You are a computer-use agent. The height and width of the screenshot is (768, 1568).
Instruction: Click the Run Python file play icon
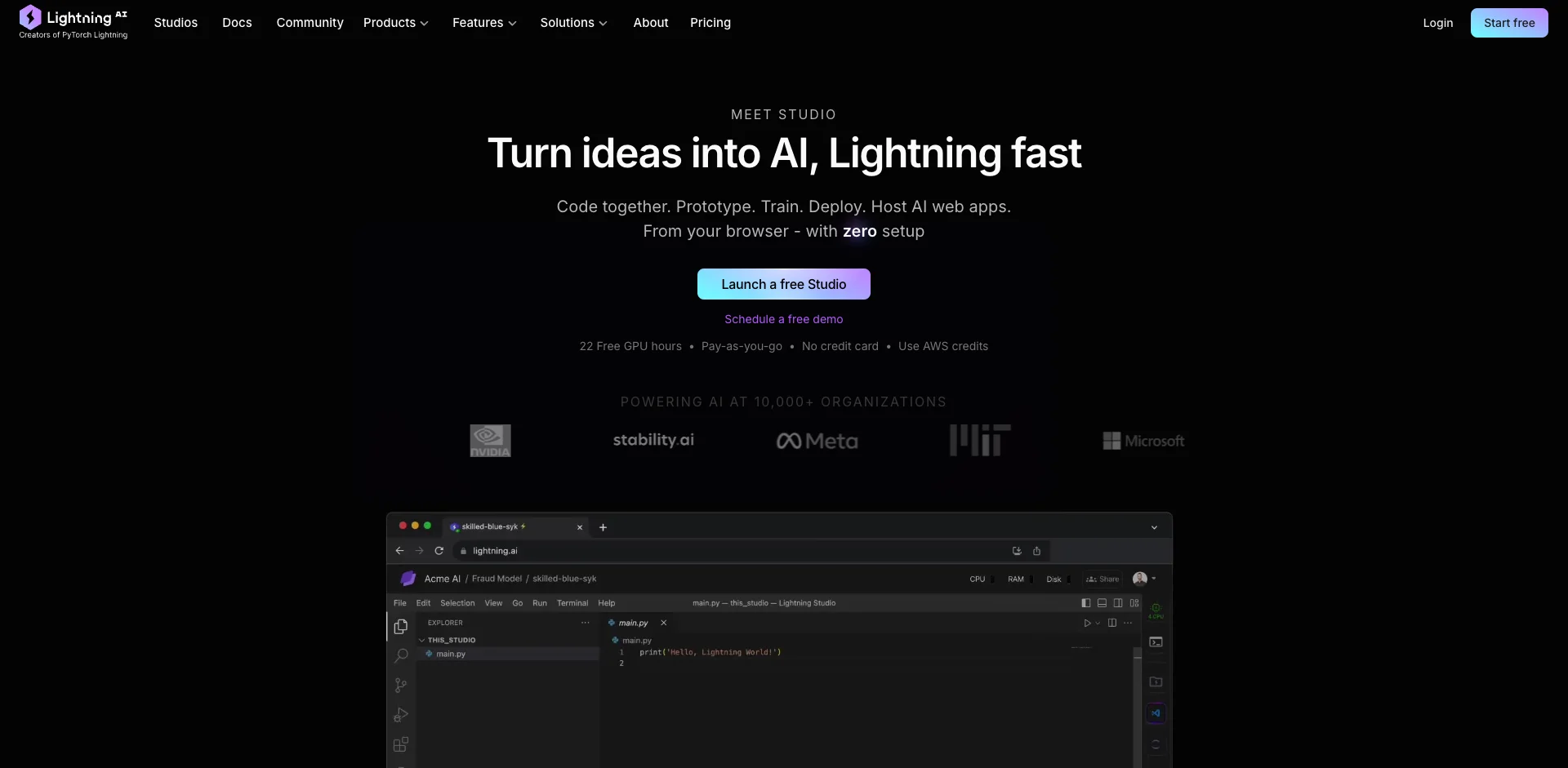(x=1087, y=623)
